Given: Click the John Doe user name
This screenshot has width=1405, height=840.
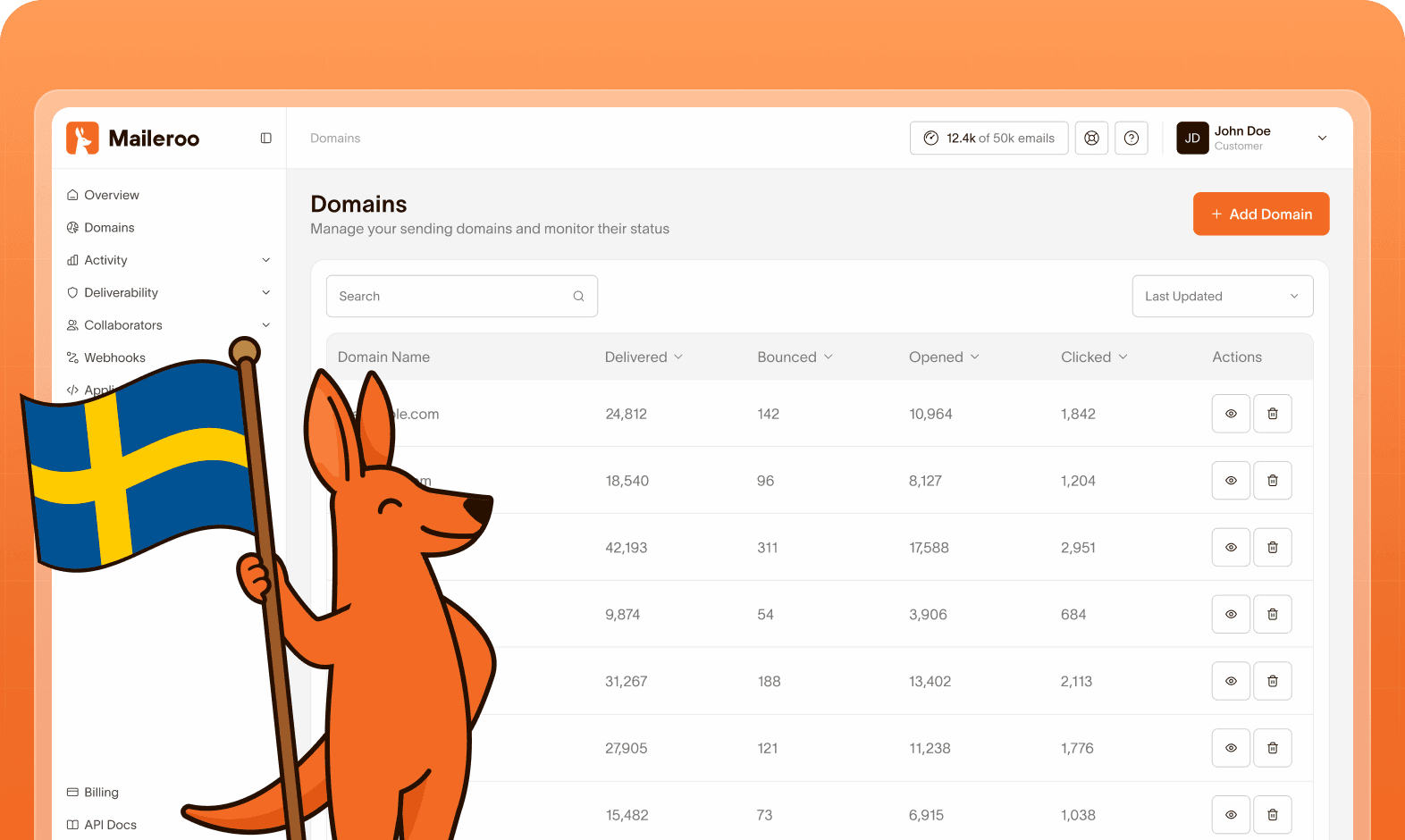Looking at the screenshot, I should (x=1242, y=131).
